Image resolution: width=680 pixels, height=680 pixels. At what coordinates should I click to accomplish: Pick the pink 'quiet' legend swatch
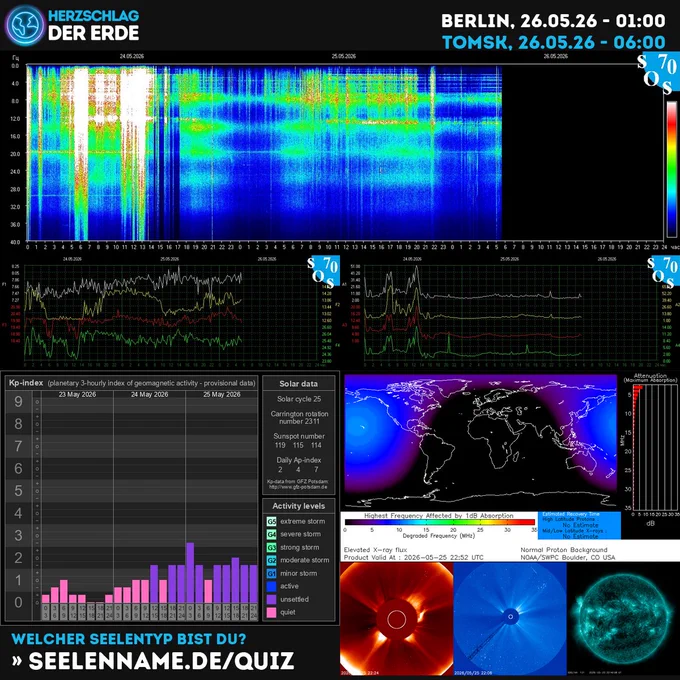(271, 612)
